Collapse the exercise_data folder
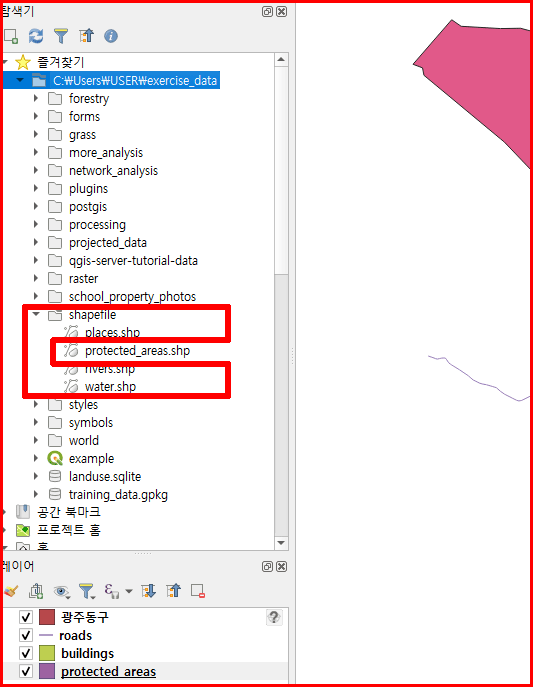 pyautogui.click(x=20, y=80)
